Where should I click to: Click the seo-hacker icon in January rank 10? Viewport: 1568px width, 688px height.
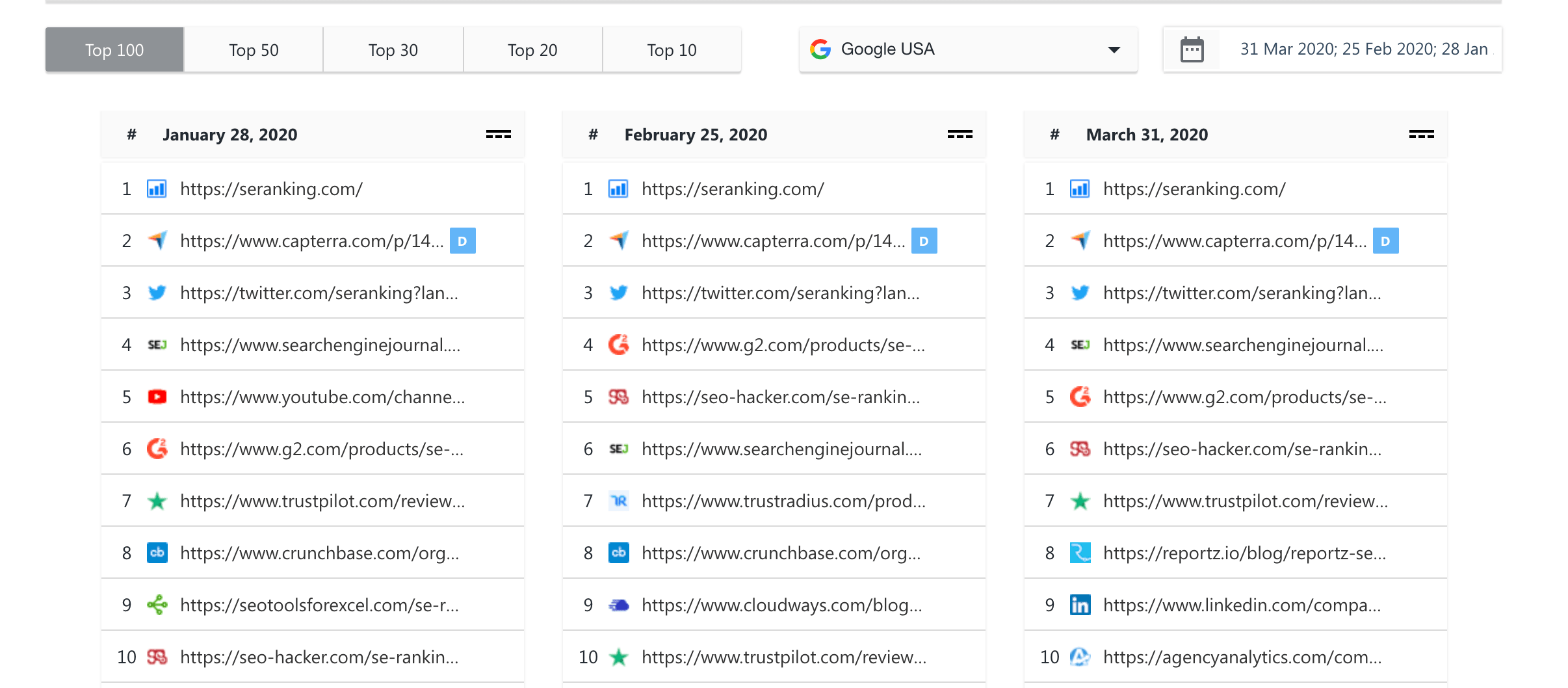click(157, 657)
